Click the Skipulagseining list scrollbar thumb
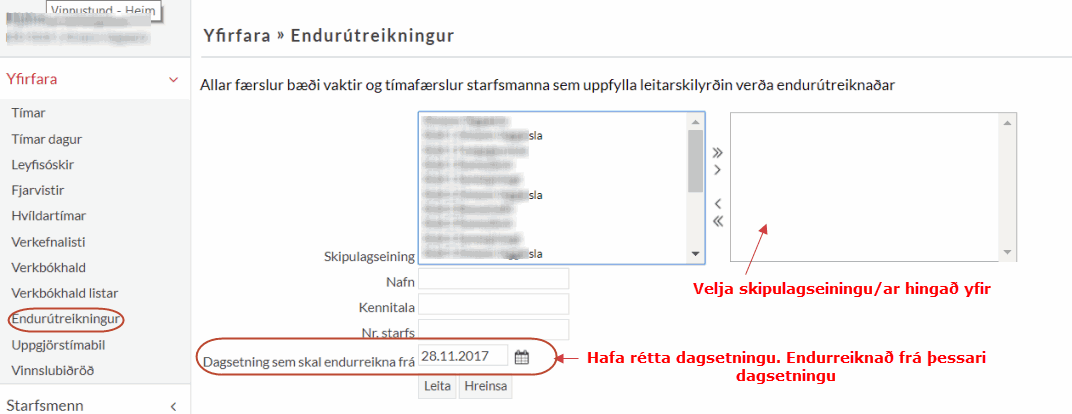The width and height of the screenshot is (1072, 414). pyautogui.click(x=695, y=160)
